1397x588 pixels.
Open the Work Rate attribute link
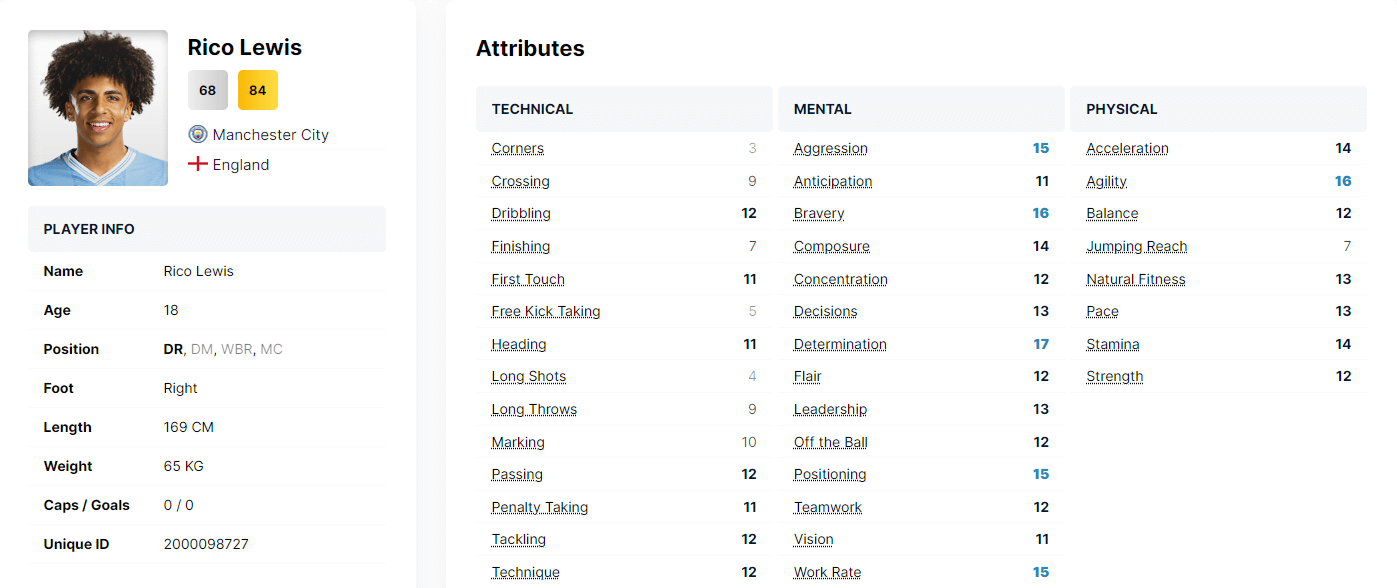pos(827,572)
